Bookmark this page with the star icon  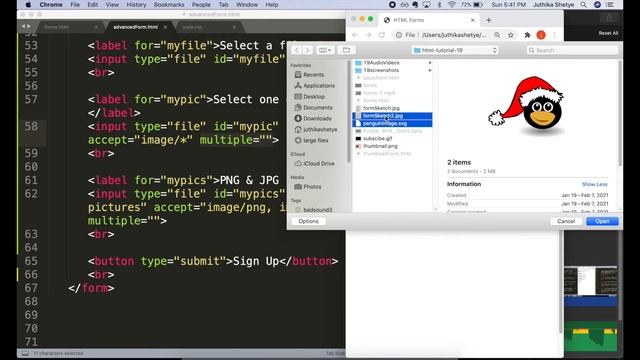coord(510,35)
